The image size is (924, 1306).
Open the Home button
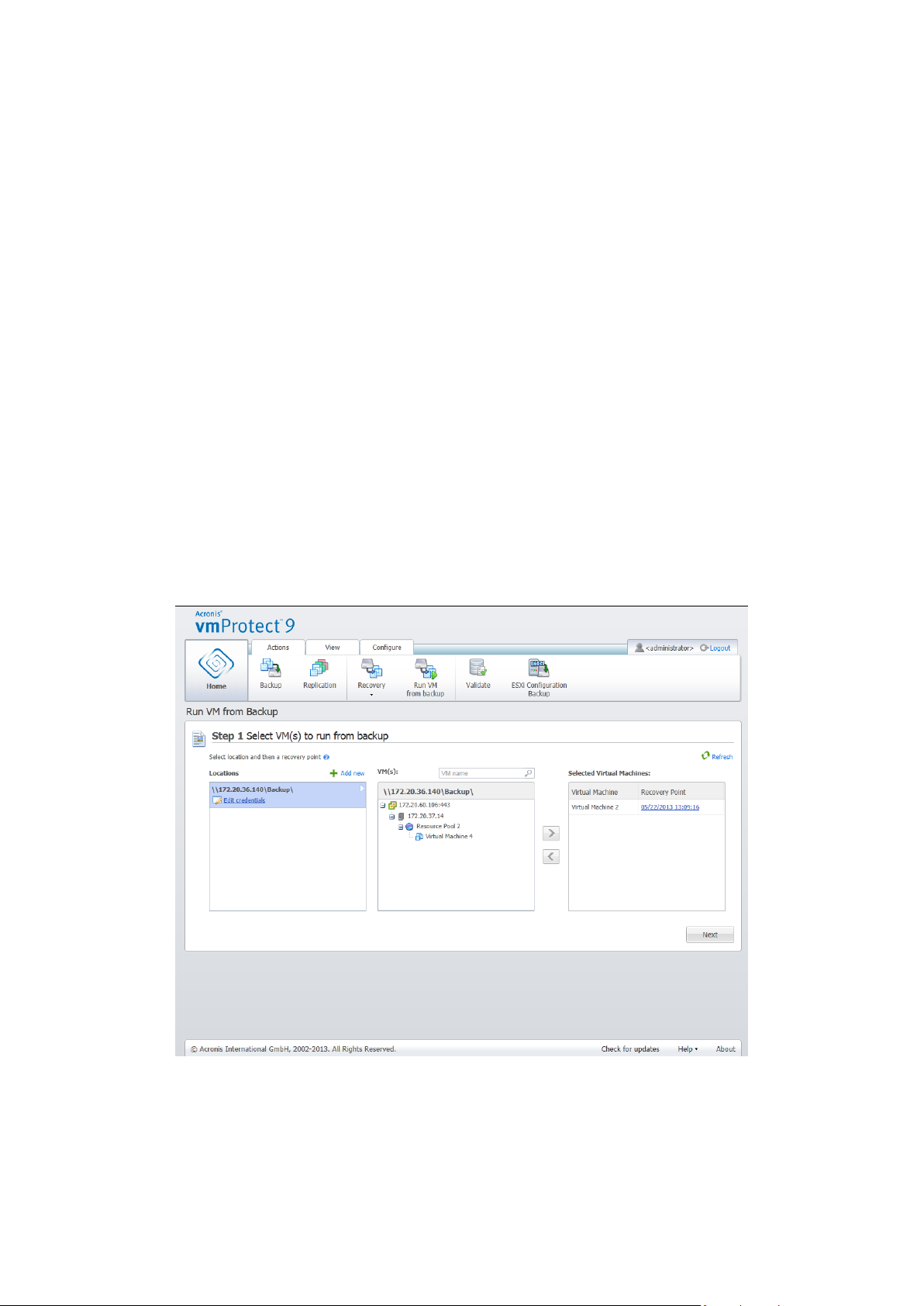(216, 671)
